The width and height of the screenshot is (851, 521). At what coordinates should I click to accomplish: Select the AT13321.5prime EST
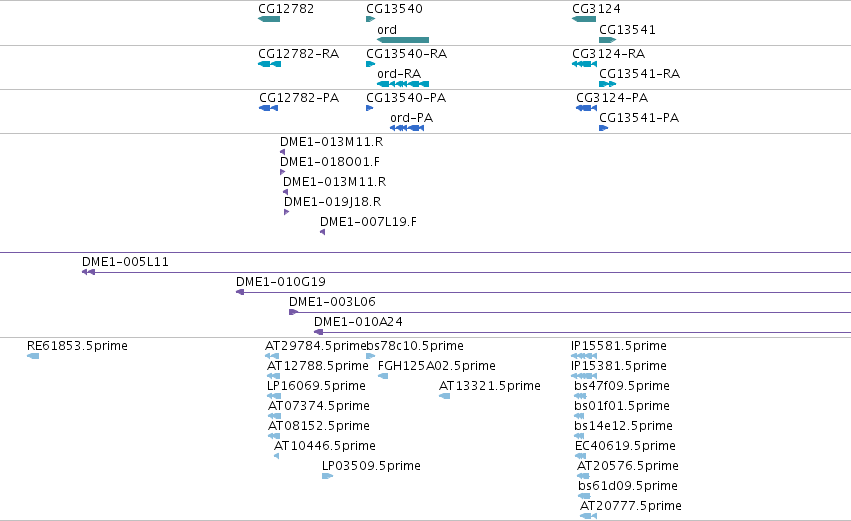point(444,396)
